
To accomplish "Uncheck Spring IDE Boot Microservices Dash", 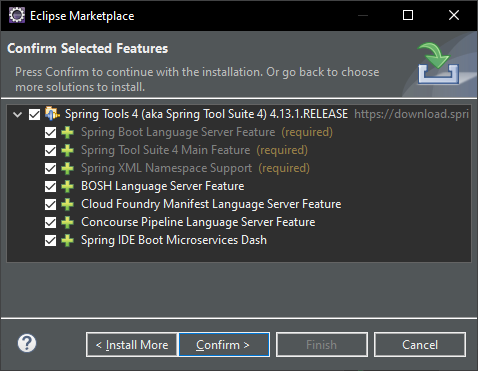I will [x=50, y=240].
